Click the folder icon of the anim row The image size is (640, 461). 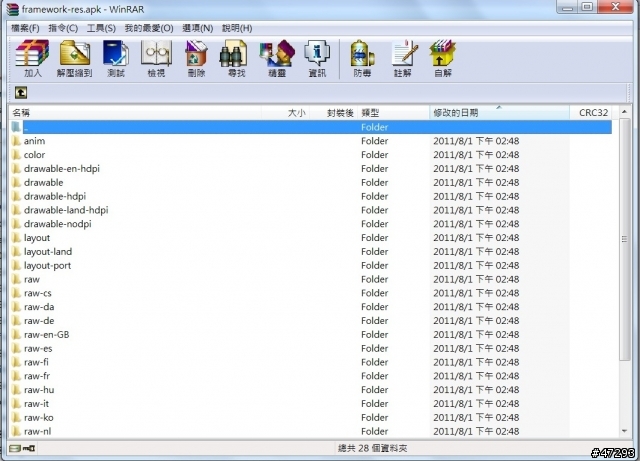pos(16,141)
